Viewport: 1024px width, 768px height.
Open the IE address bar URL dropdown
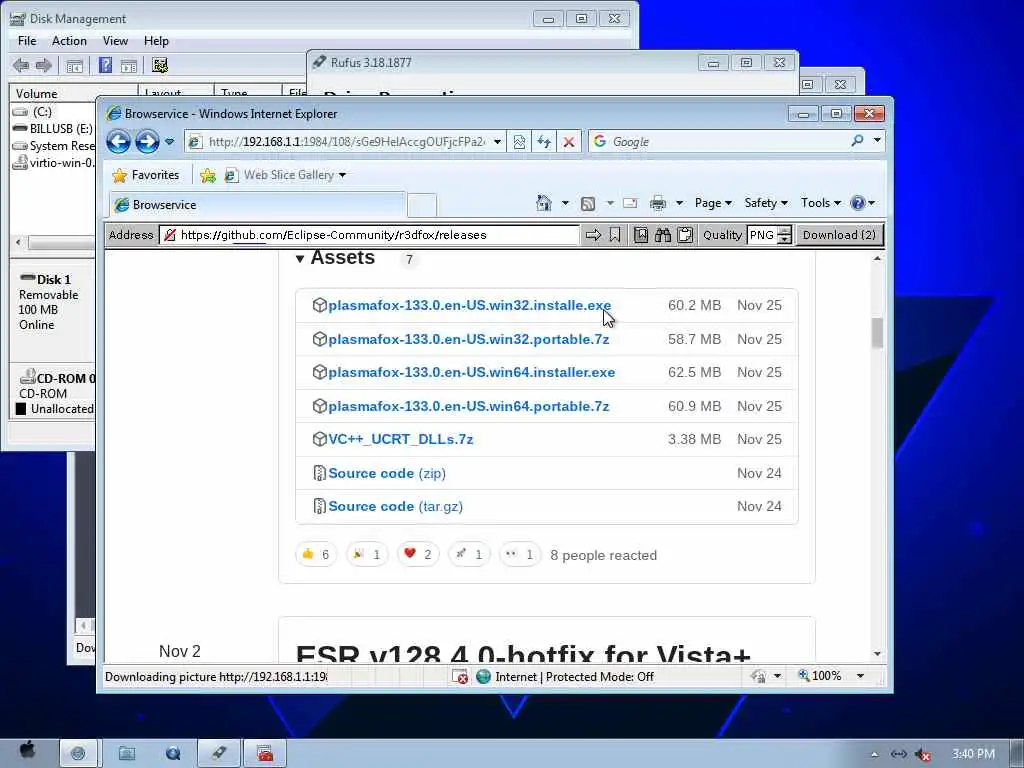point(498,142)
